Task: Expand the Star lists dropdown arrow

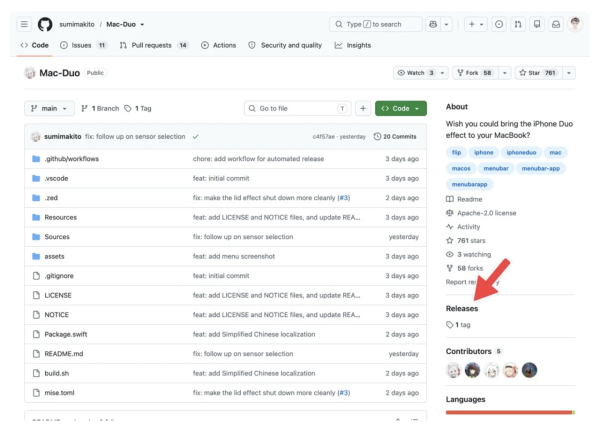Action: click(x=569, y=73)
